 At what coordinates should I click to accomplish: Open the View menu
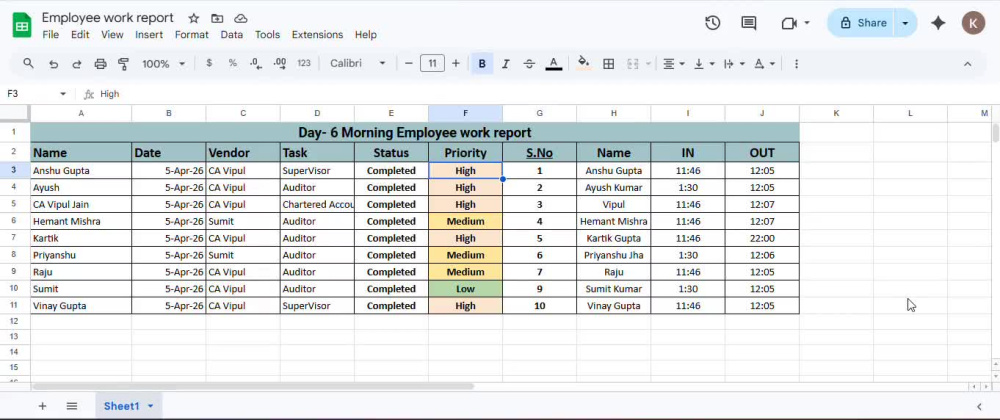[112, 34]
